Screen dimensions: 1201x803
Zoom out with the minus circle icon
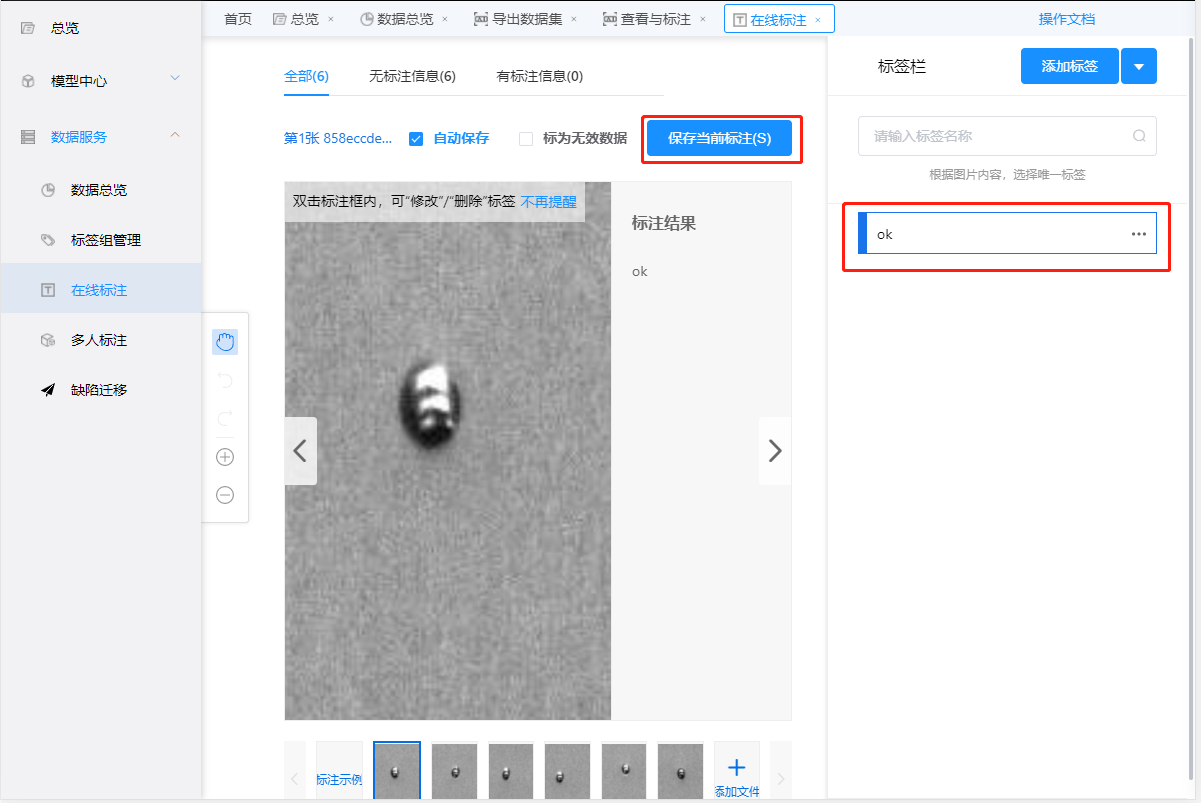[x=225, y=495]
